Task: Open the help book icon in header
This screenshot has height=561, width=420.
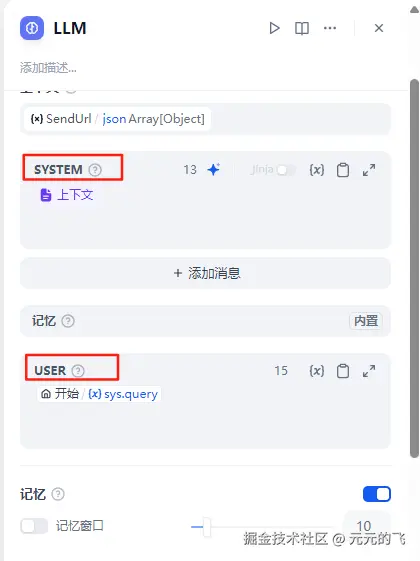Action: click(x=302, y=28)
